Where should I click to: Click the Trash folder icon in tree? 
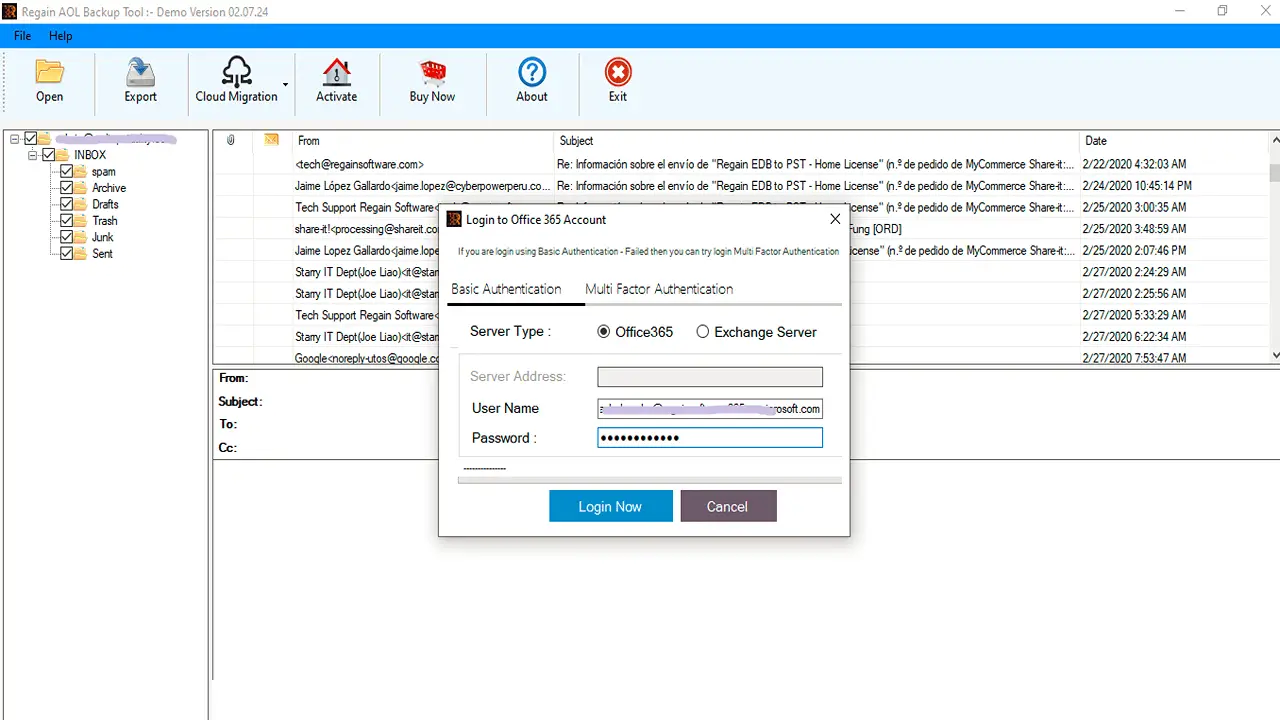(x=81, y=221)
